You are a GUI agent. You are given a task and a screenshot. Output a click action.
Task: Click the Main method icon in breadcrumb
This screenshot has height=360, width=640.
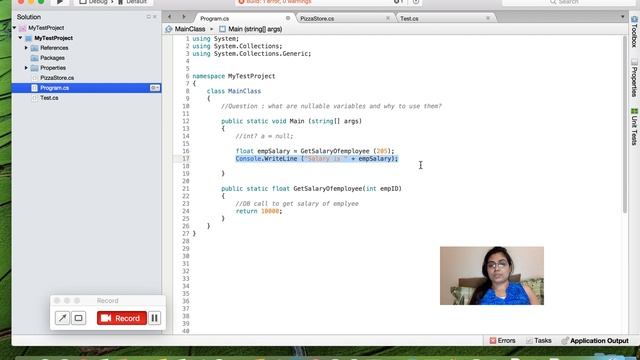point(222,29)
